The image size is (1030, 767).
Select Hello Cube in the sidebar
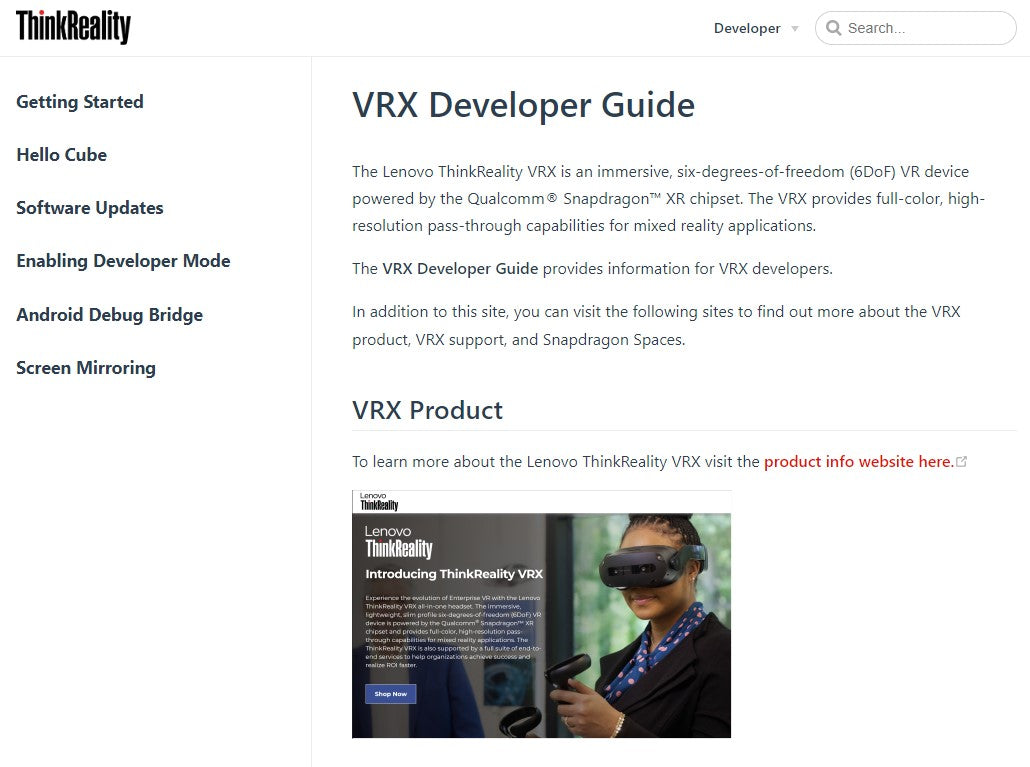click(x=61, y=154)
